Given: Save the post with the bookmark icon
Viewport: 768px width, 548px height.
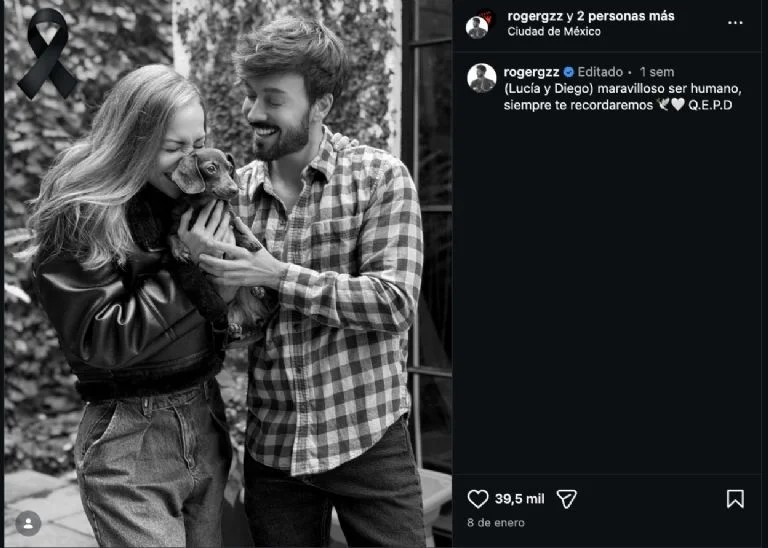Looking at the screenshot, I should 735,498.
